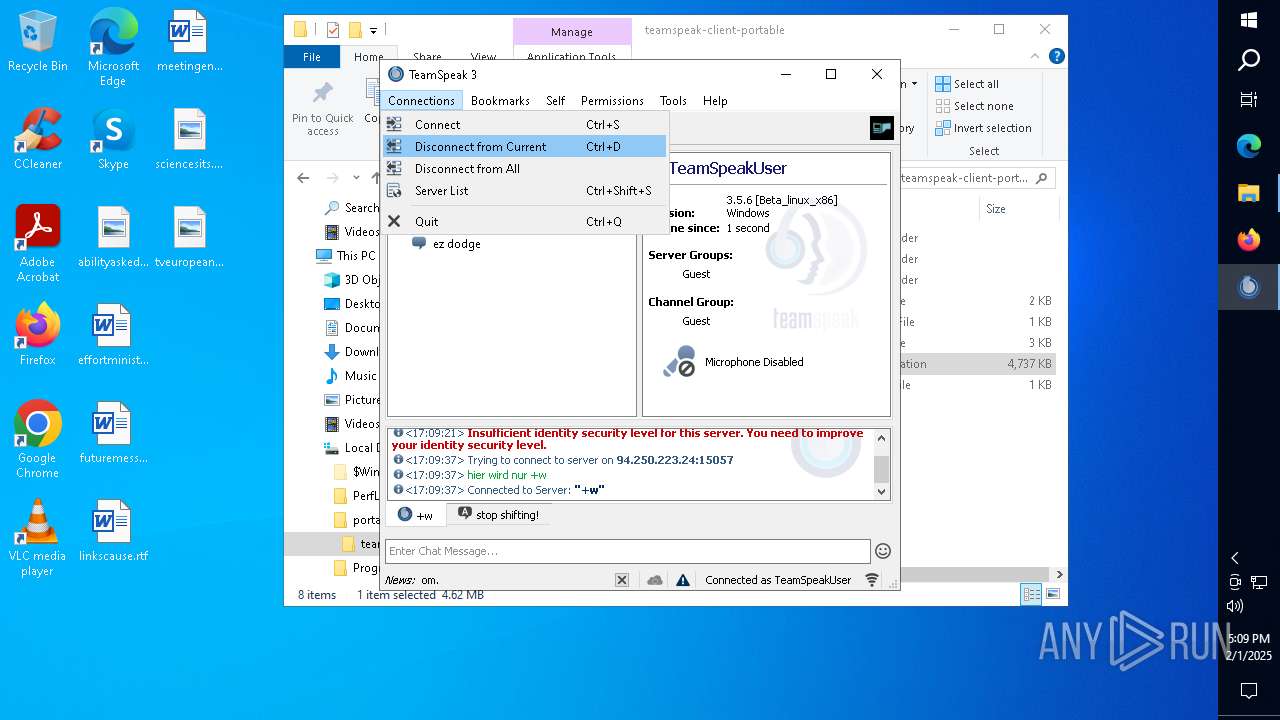Open the Adobe Acrobat desktop shortcut
The height and width of the screenshot is (720, 1280).
pyautogui.click(x=38, y=244)
